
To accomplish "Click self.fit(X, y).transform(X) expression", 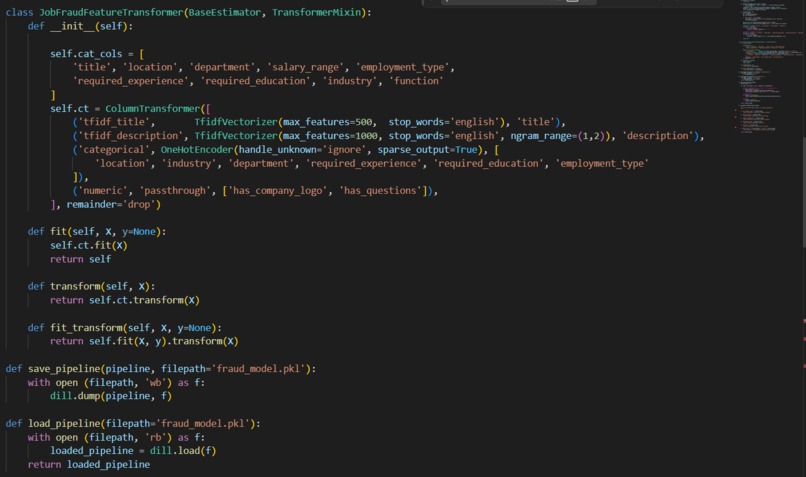I will pos(163,341).
